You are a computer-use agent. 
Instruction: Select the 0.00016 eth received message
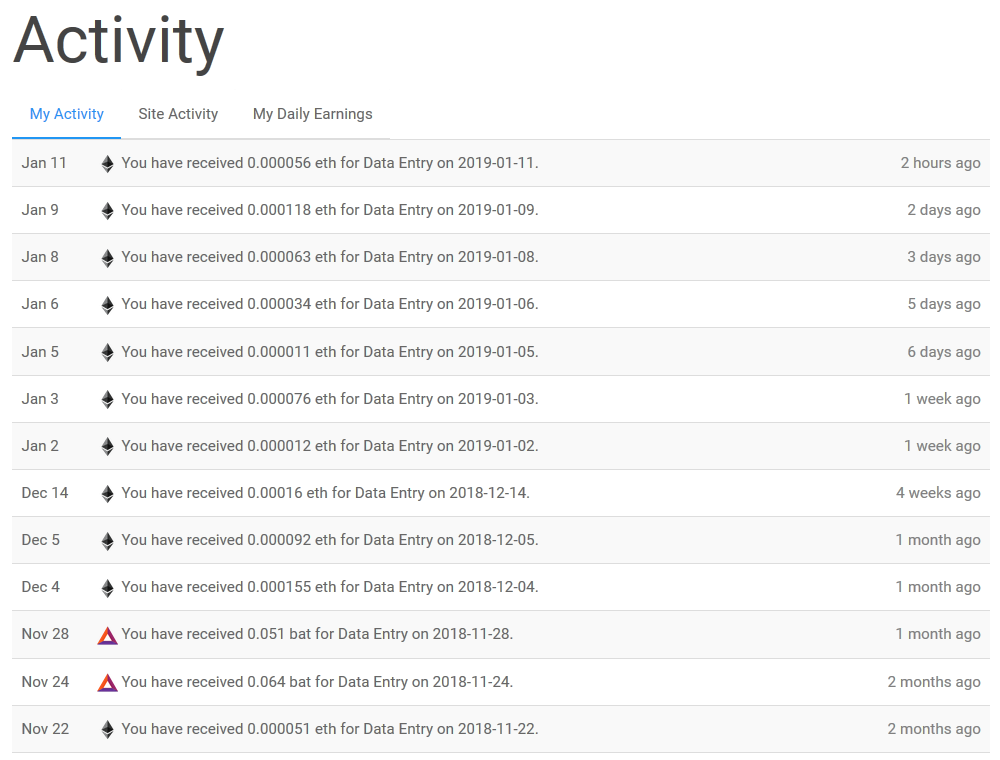click(325, 493)
